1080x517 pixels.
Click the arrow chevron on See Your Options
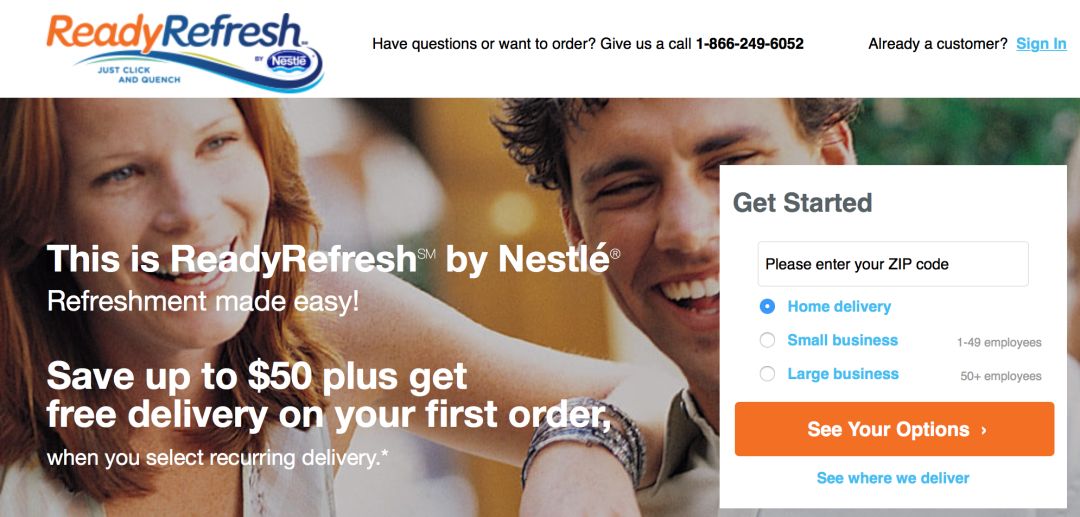(x=984, y=430)
